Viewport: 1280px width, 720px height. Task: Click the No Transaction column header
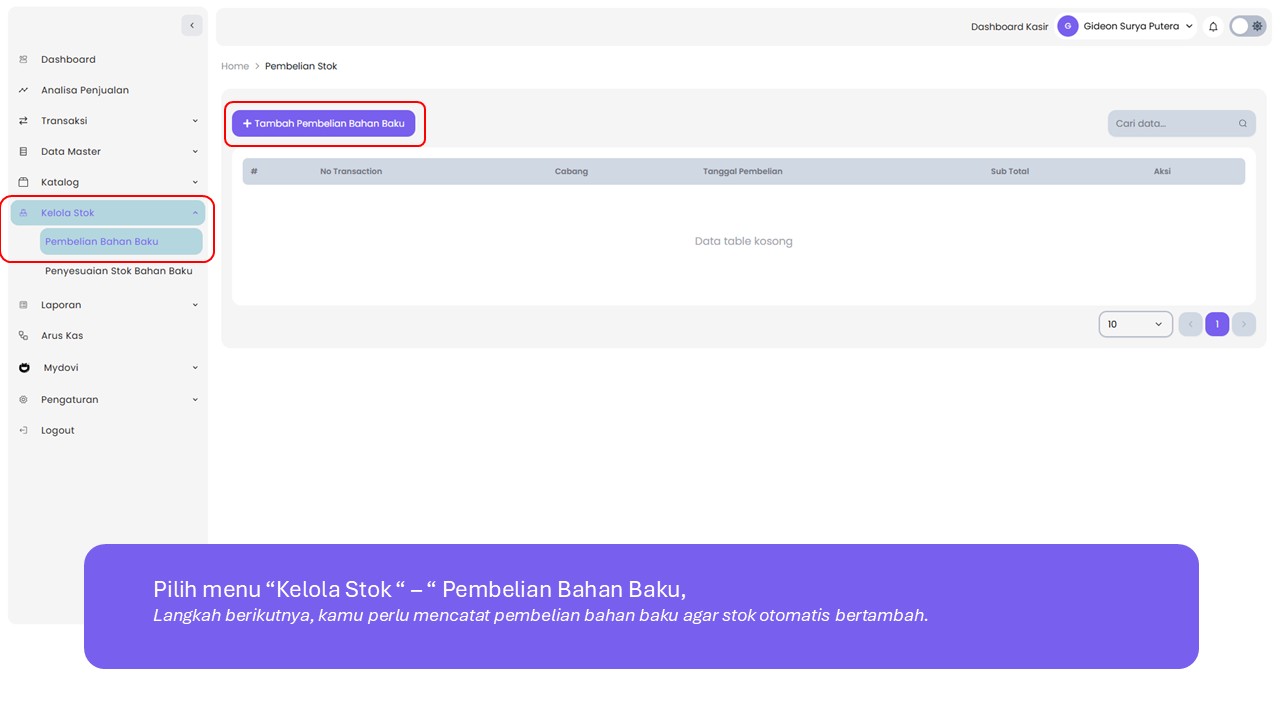(351, 171)
